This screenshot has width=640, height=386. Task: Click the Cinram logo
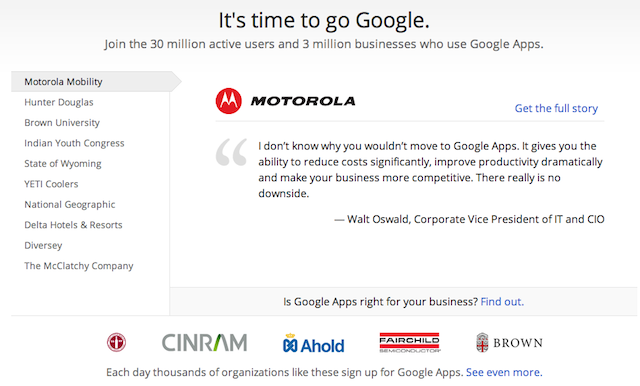point(204,343)
